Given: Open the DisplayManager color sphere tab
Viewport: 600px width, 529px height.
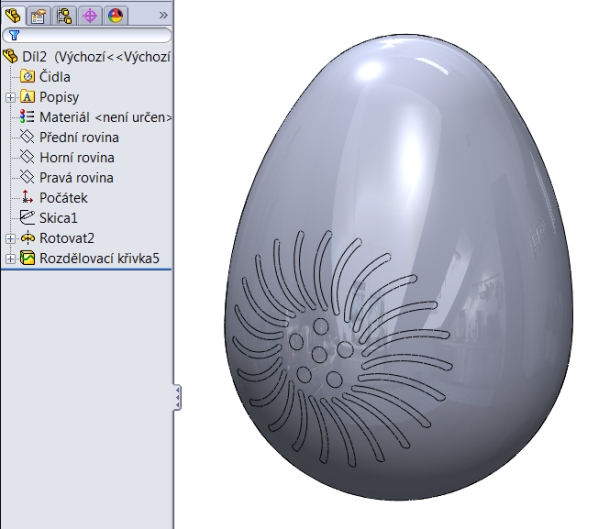Looking at the screenshot, I should pos(114,15).
